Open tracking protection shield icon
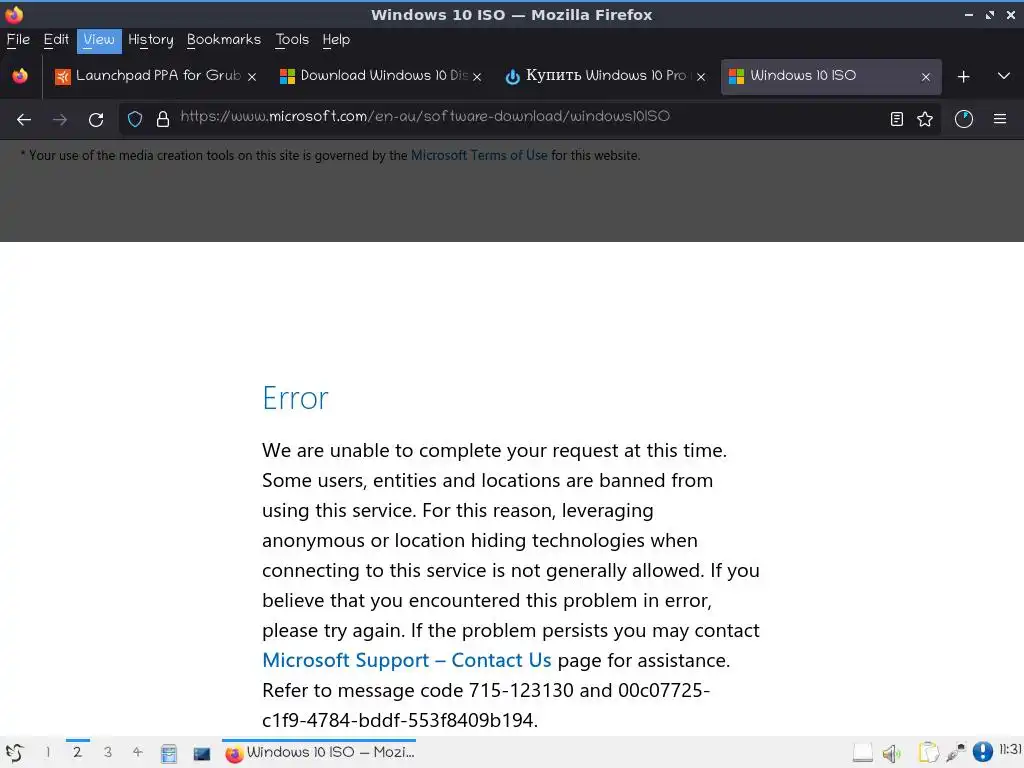Viewport: 1024px width, 768px height. pyautogui.click(x=135, y=119)
